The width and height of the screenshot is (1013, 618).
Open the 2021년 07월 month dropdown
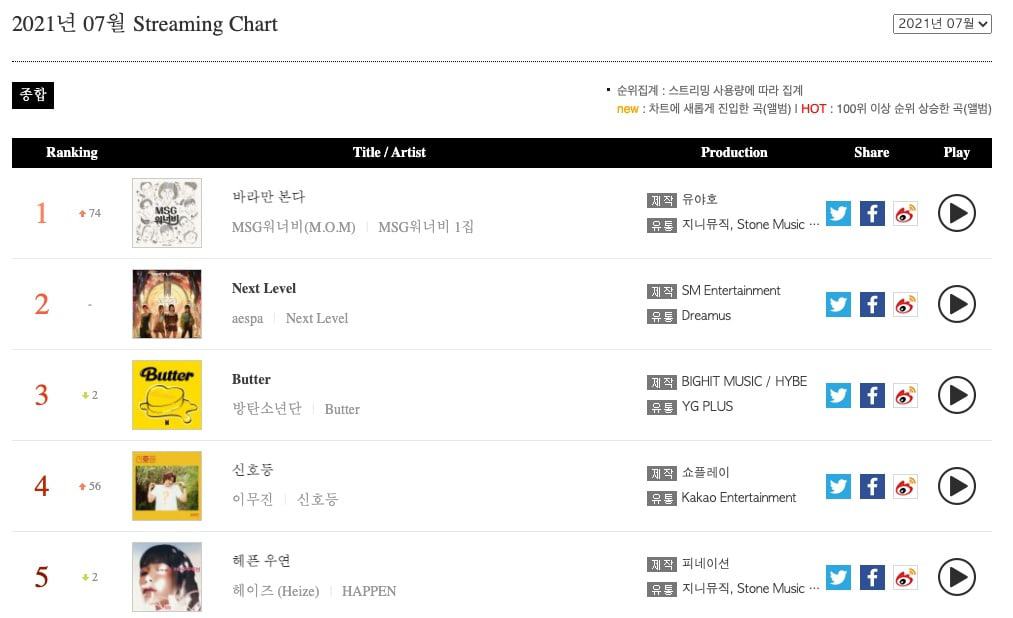[942, 23]
